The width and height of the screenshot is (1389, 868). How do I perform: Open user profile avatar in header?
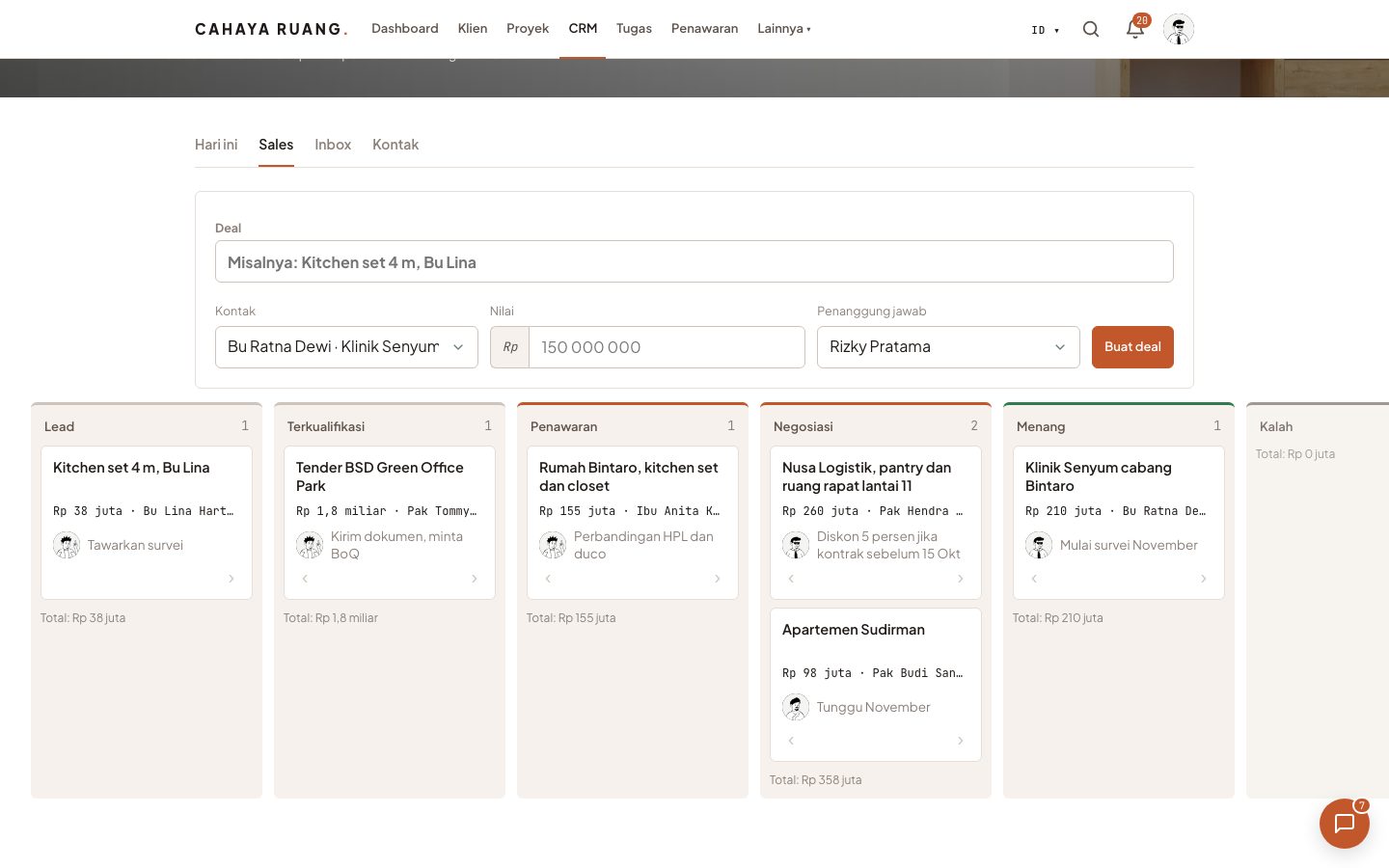[1179, 29]
